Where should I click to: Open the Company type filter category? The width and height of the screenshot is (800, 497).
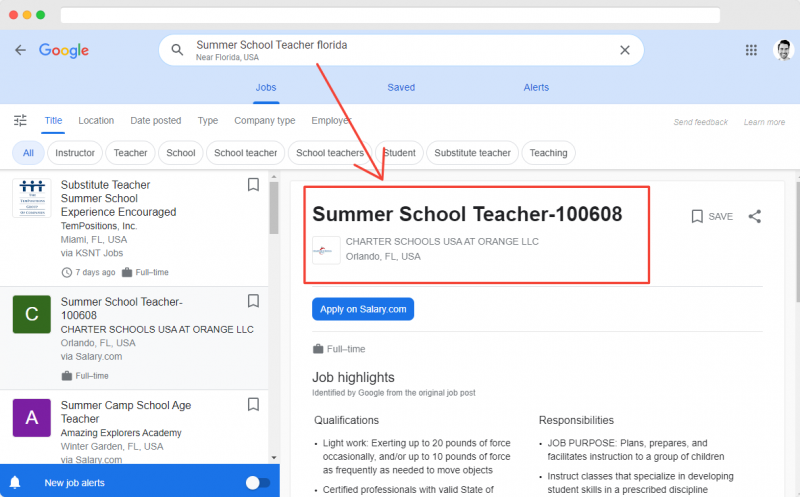pyautogui.click(x=265, y=120)
